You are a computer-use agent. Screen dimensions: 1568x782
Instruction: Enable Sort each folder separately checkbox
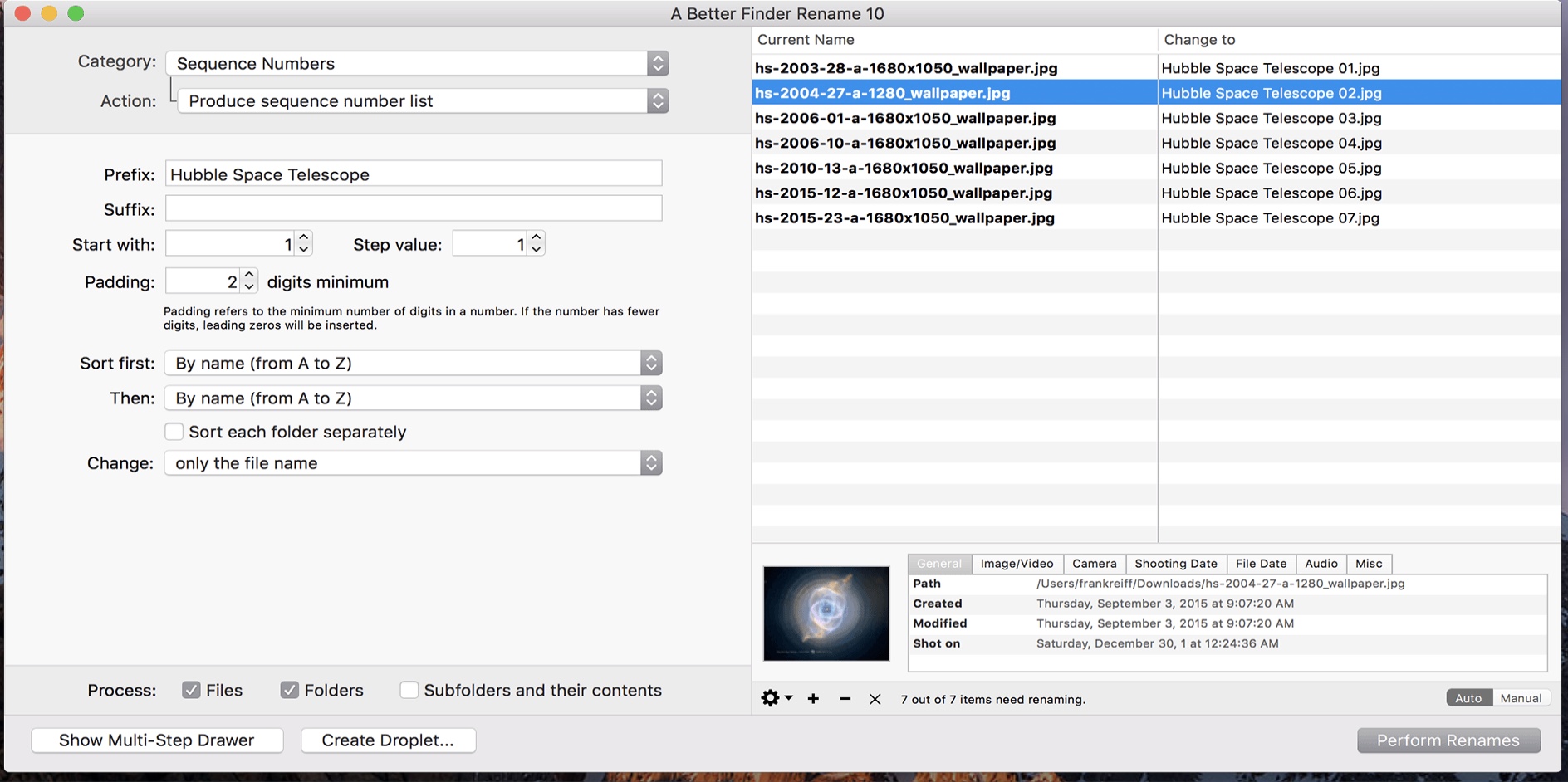(x=174, y=432)
